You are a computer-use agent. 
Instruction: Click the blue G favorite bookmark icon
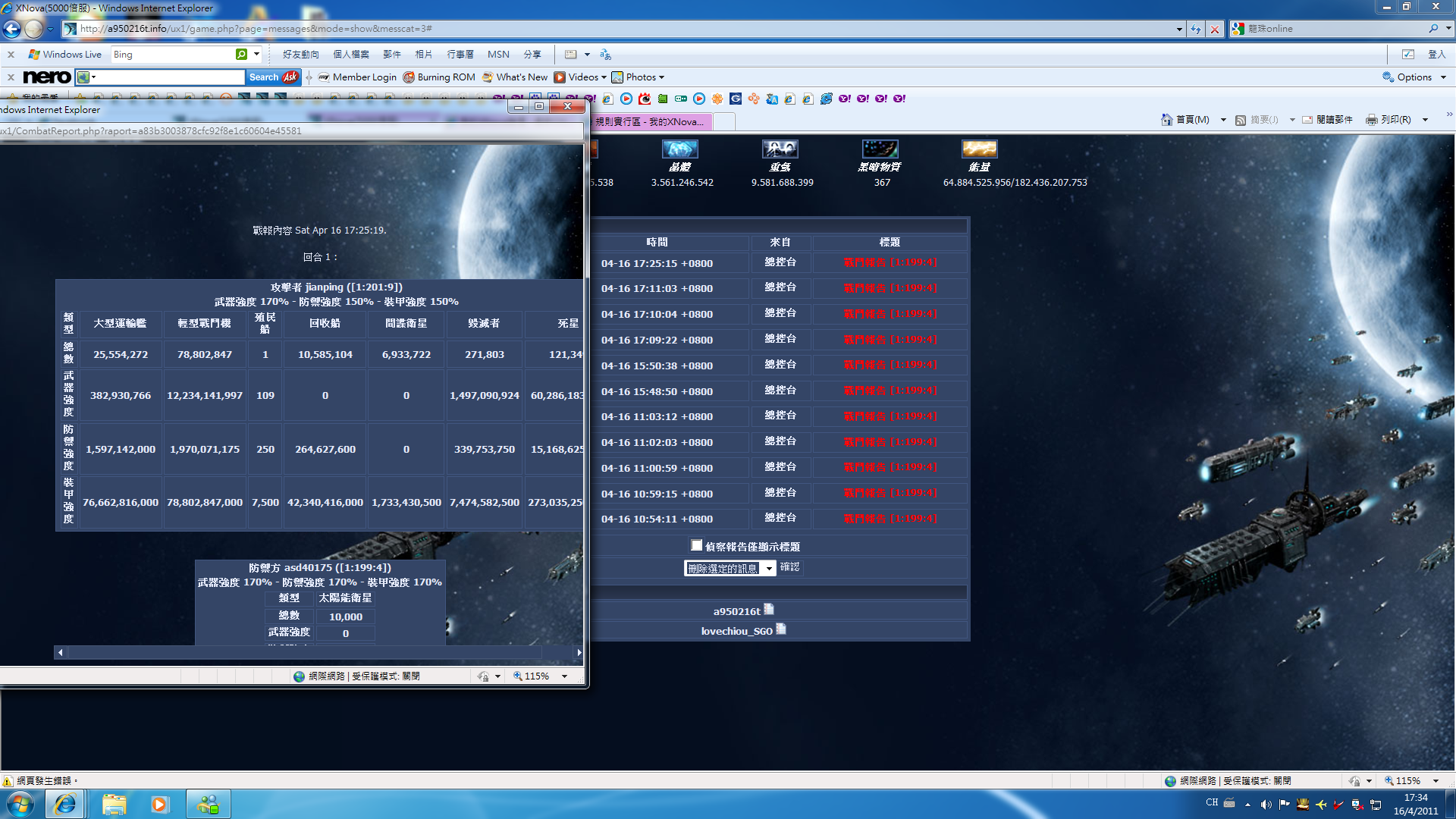pyautogui.click(x=735, y=99)
